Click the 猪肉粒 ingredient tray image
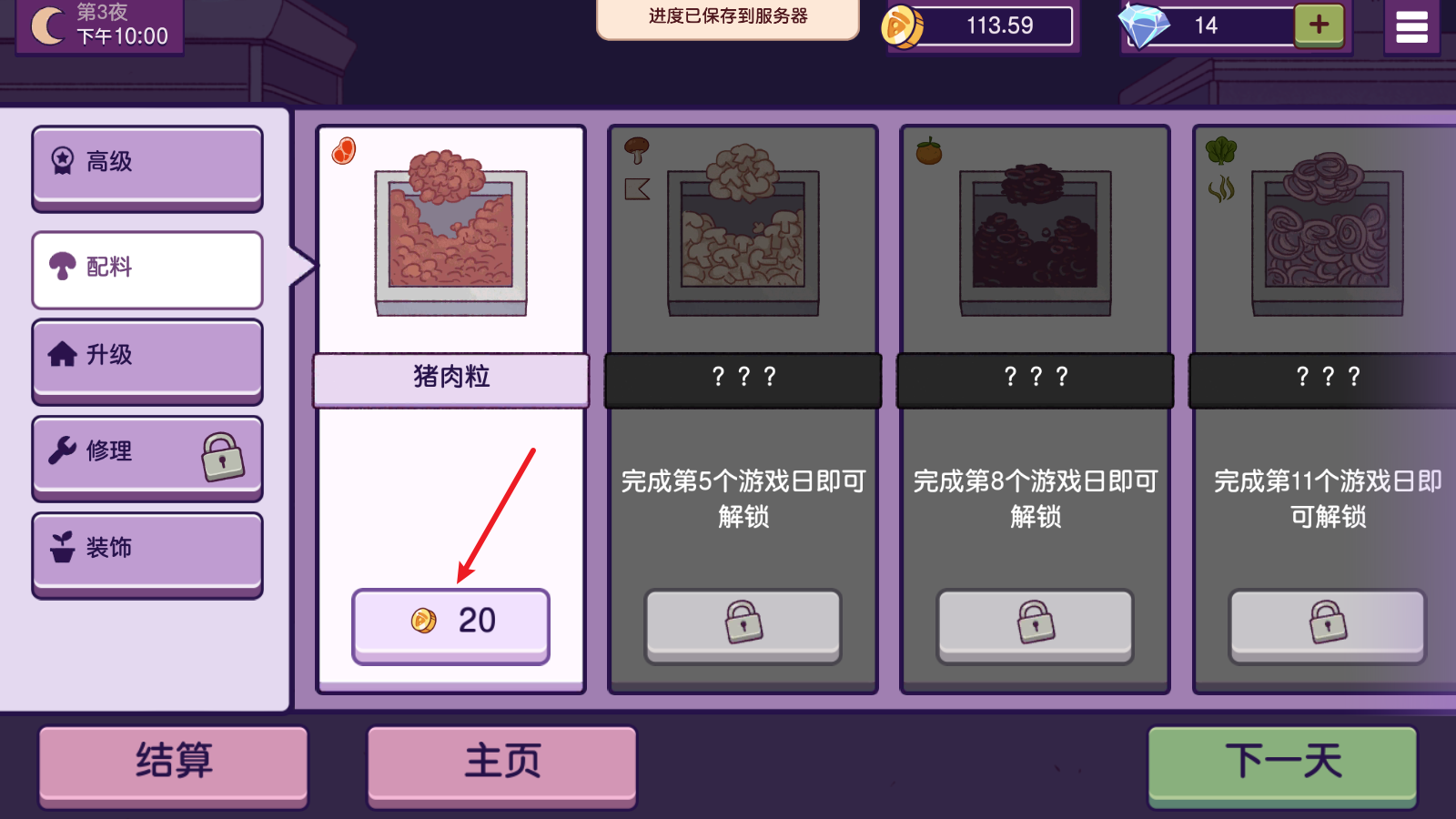The image size is (1456, 819). click(451, 233)
